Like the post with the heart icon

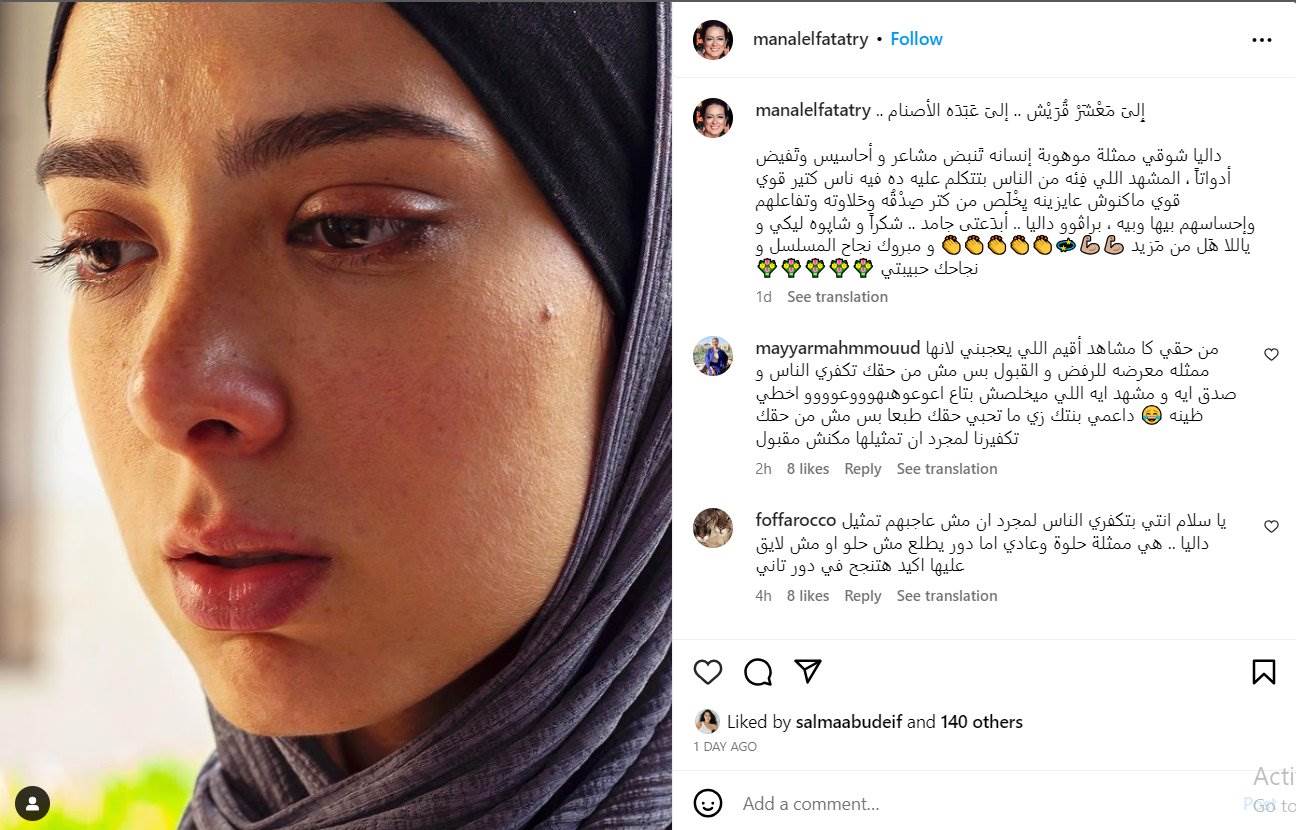point(708,672)
